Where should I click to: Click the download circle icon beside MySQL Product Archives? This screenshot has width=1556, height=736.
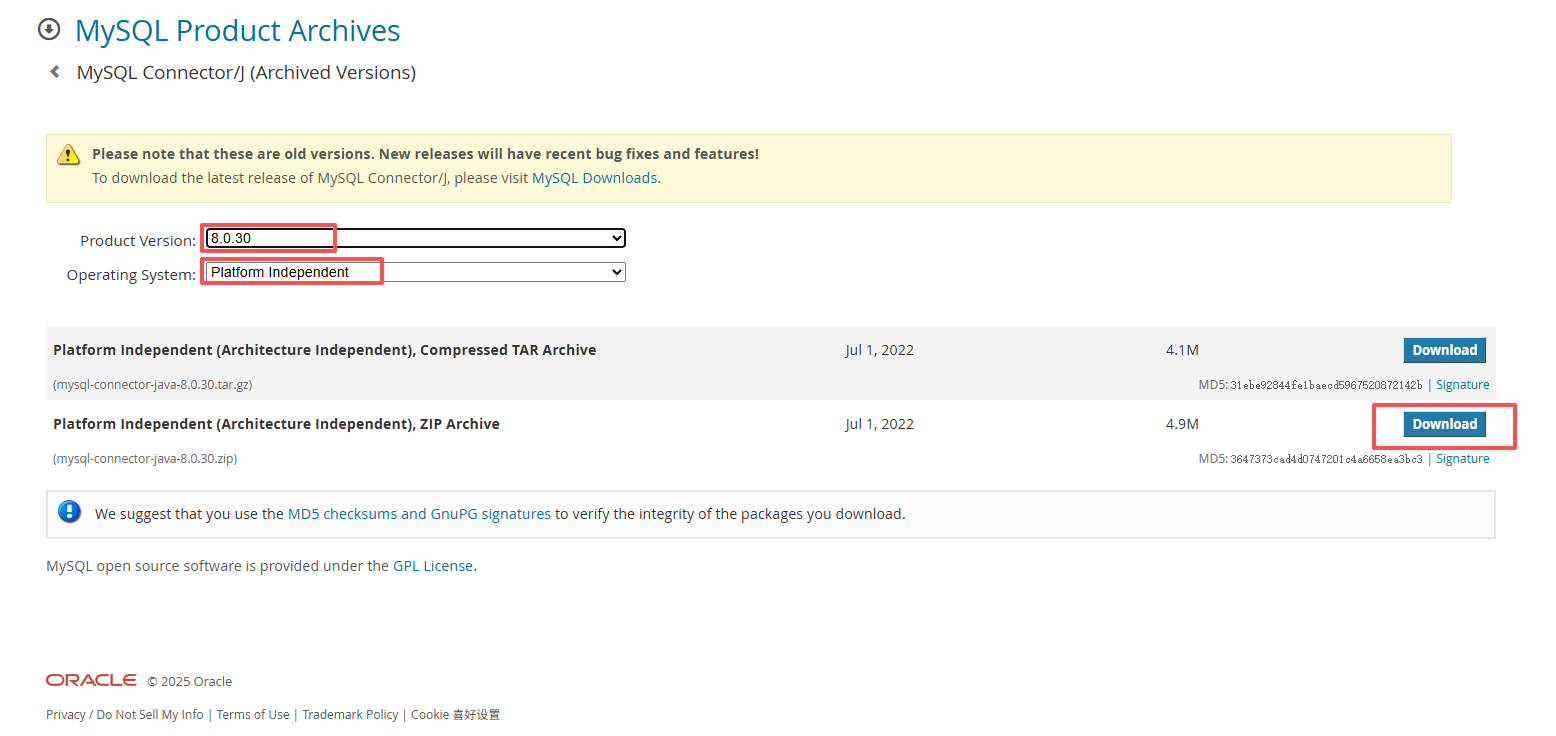pos(49,29)
